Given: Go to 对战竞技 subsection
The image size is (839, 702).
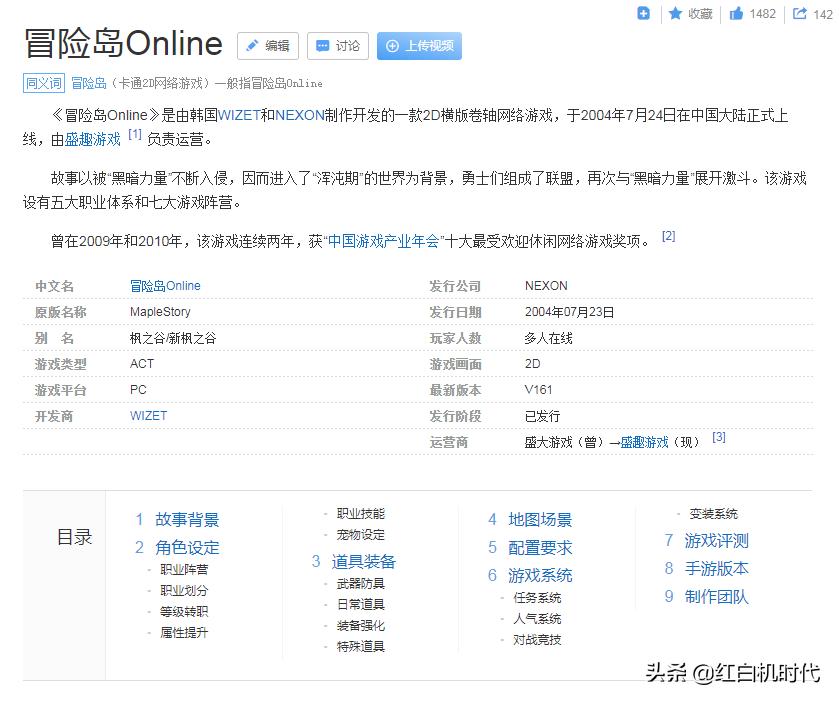Looking at the screenshot, I should [537, 639].
